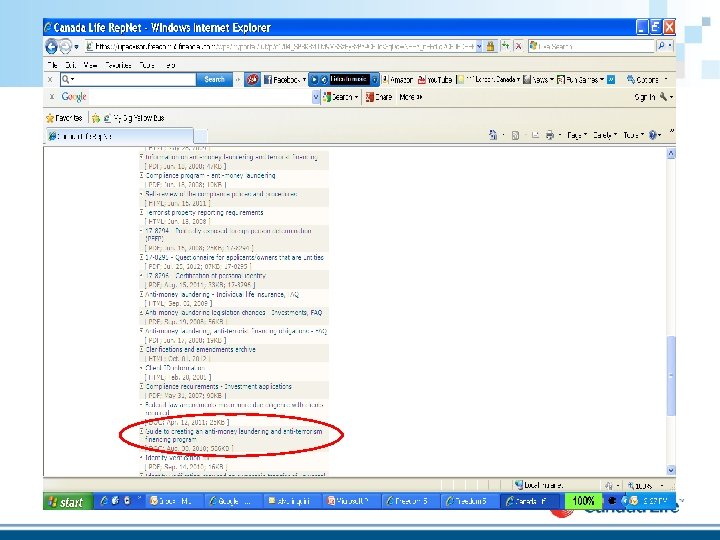This screenshot has height=540, width=720.
Task: Click the Google toolbar Search button
Action: (x=340, y=97)
